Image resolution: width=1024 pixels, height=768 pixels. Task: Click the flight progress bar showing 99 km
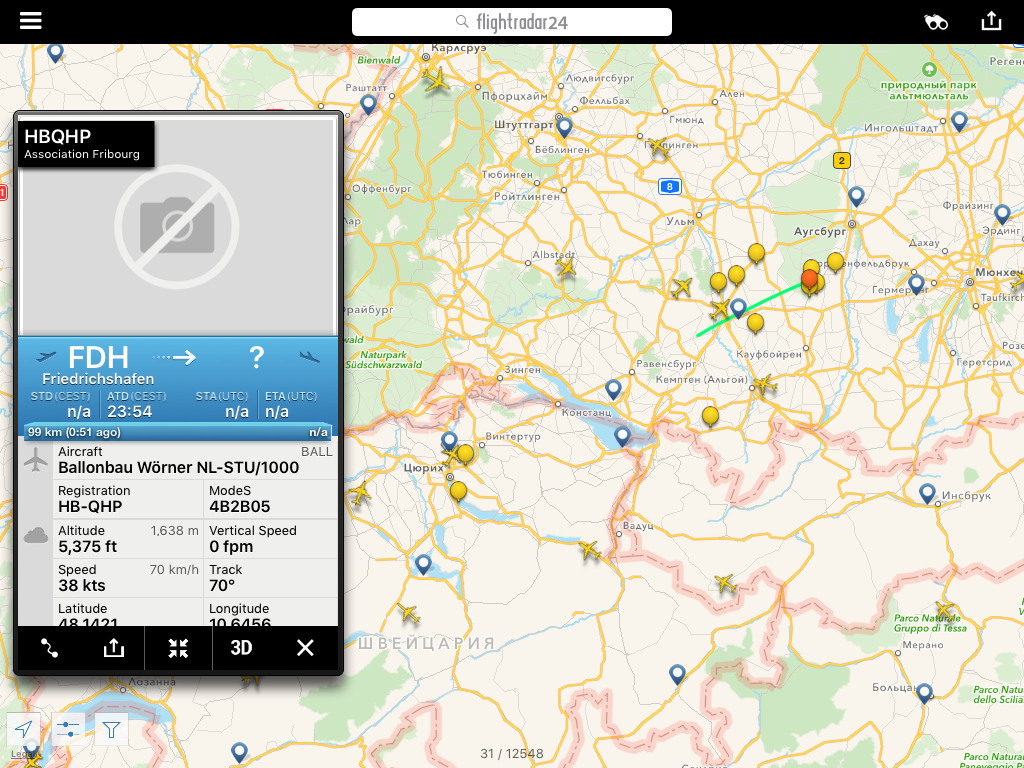[178, 432]
